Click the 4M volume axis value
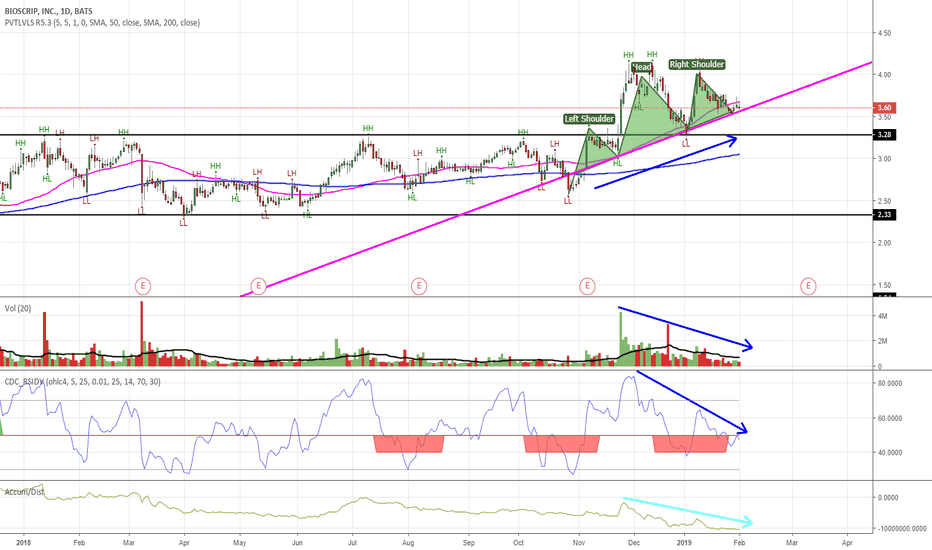This screenshot has width=932, height=550. point(883,316)
